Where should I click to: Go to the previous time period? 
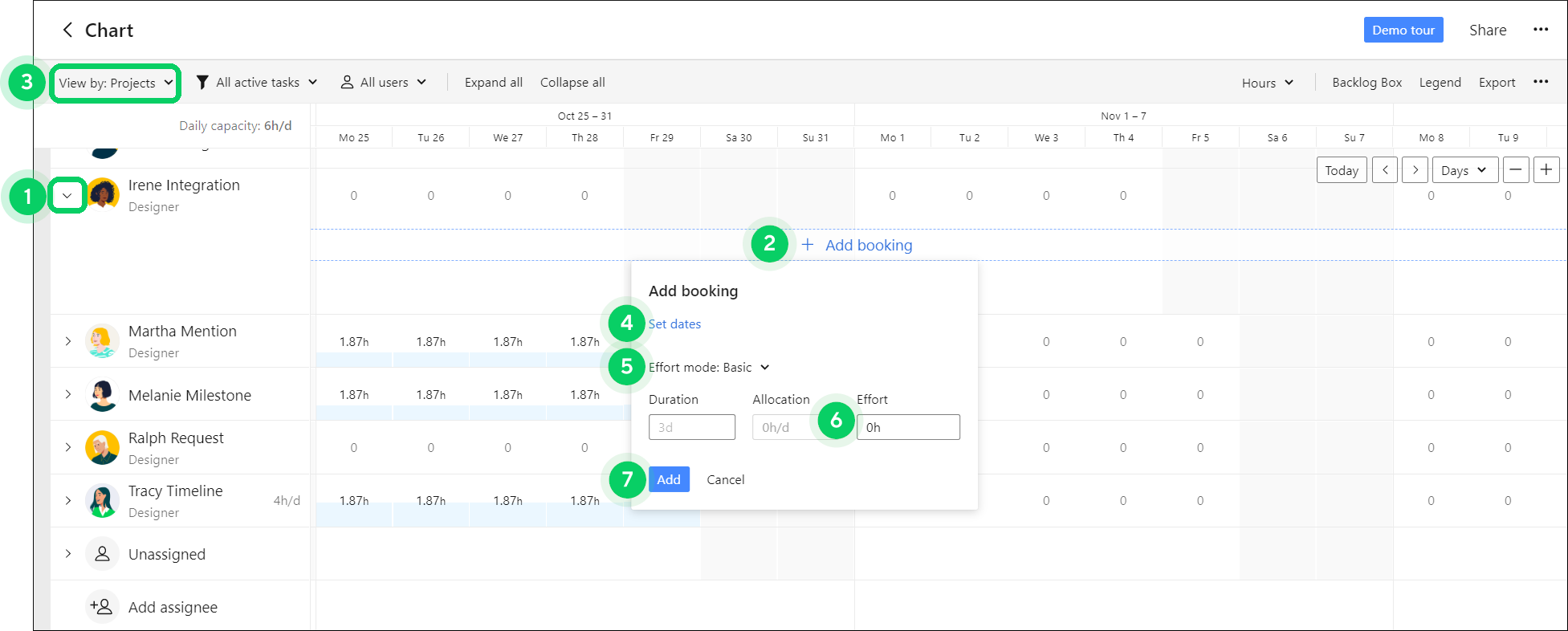coord(1385,170)
